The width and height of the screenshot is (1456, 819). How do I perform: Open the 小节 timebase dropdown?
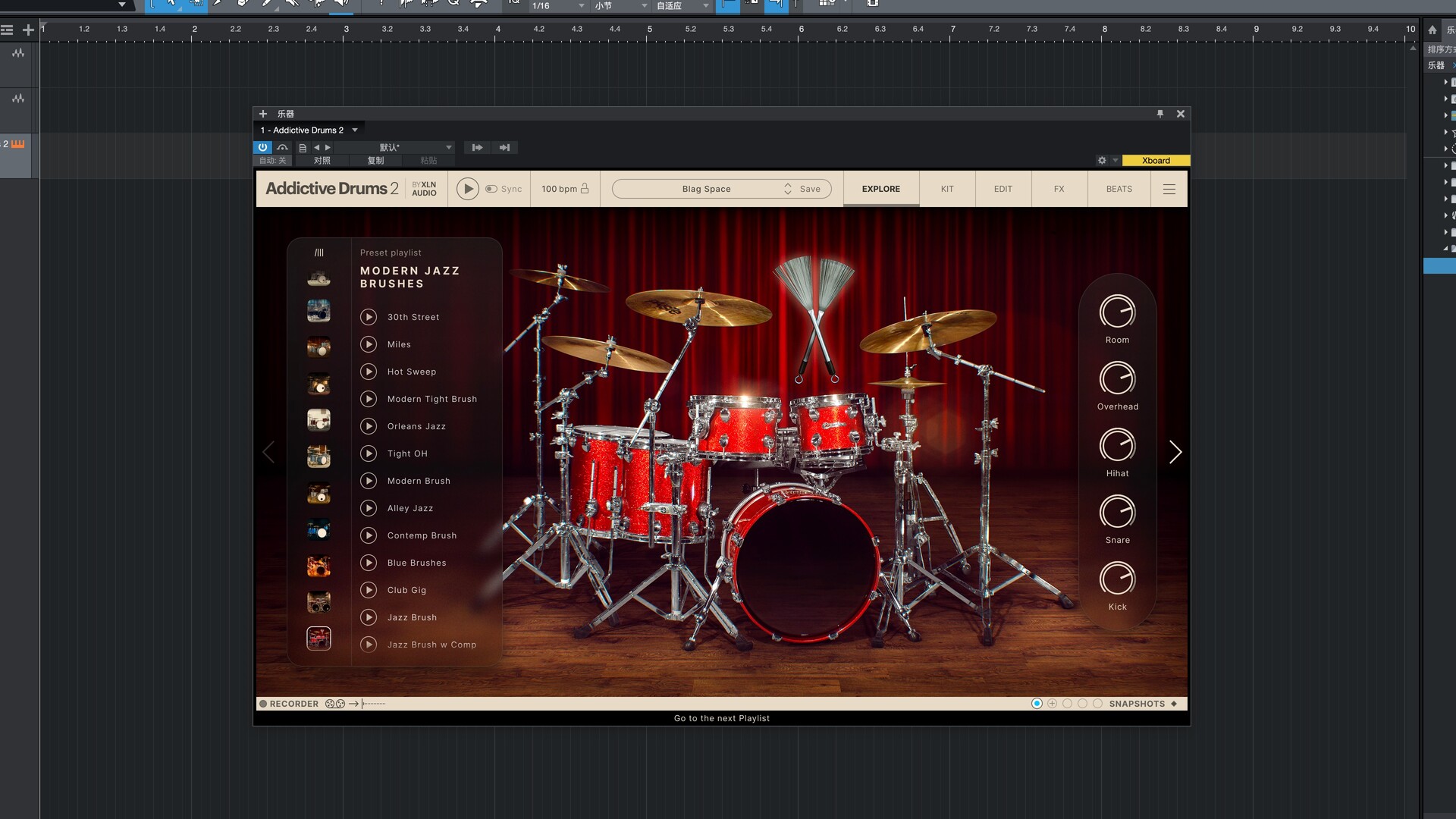point(620,6)
